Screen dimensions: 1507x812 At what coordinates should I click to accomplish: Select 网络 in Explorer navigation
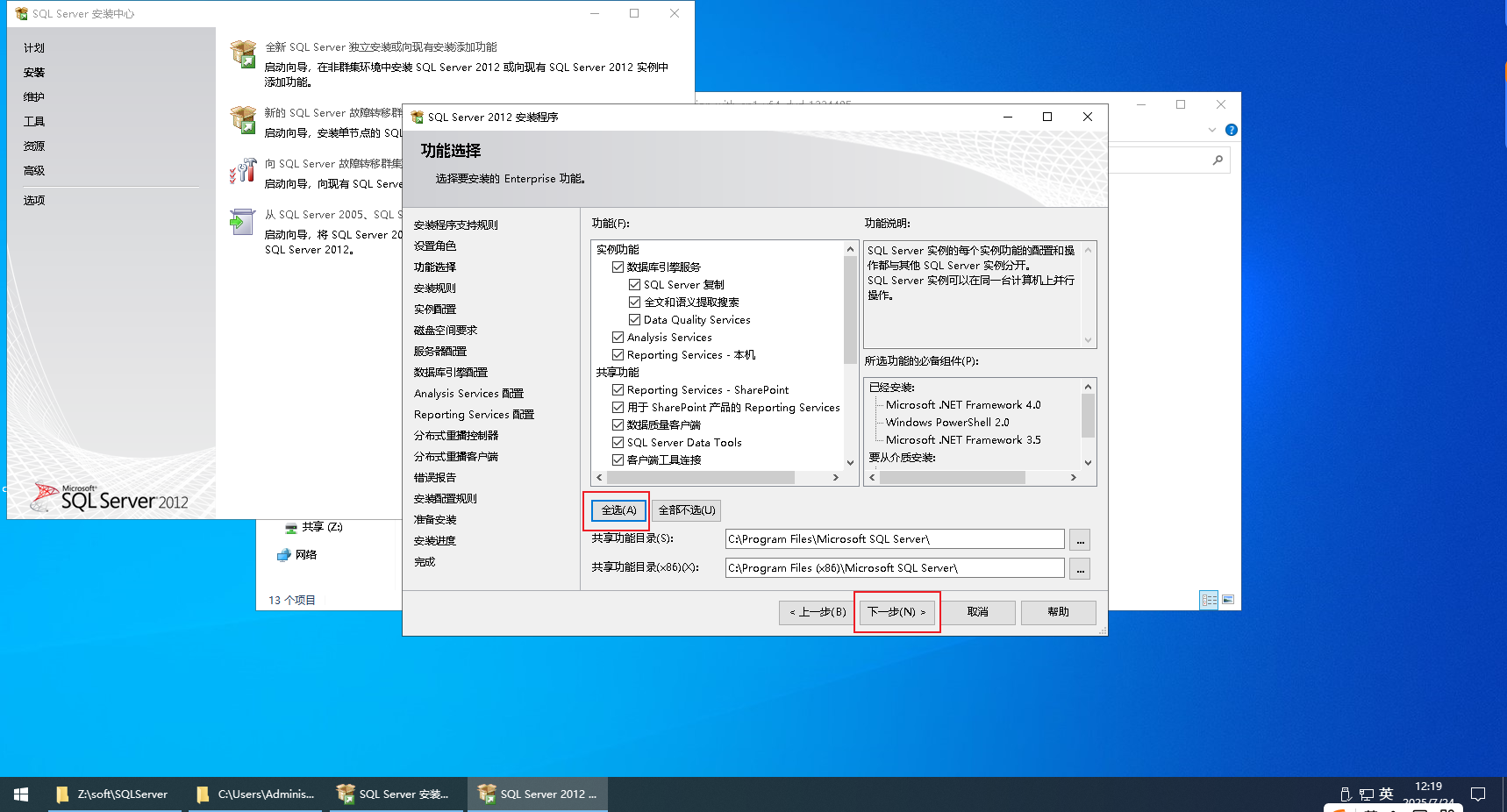point(296,555)
